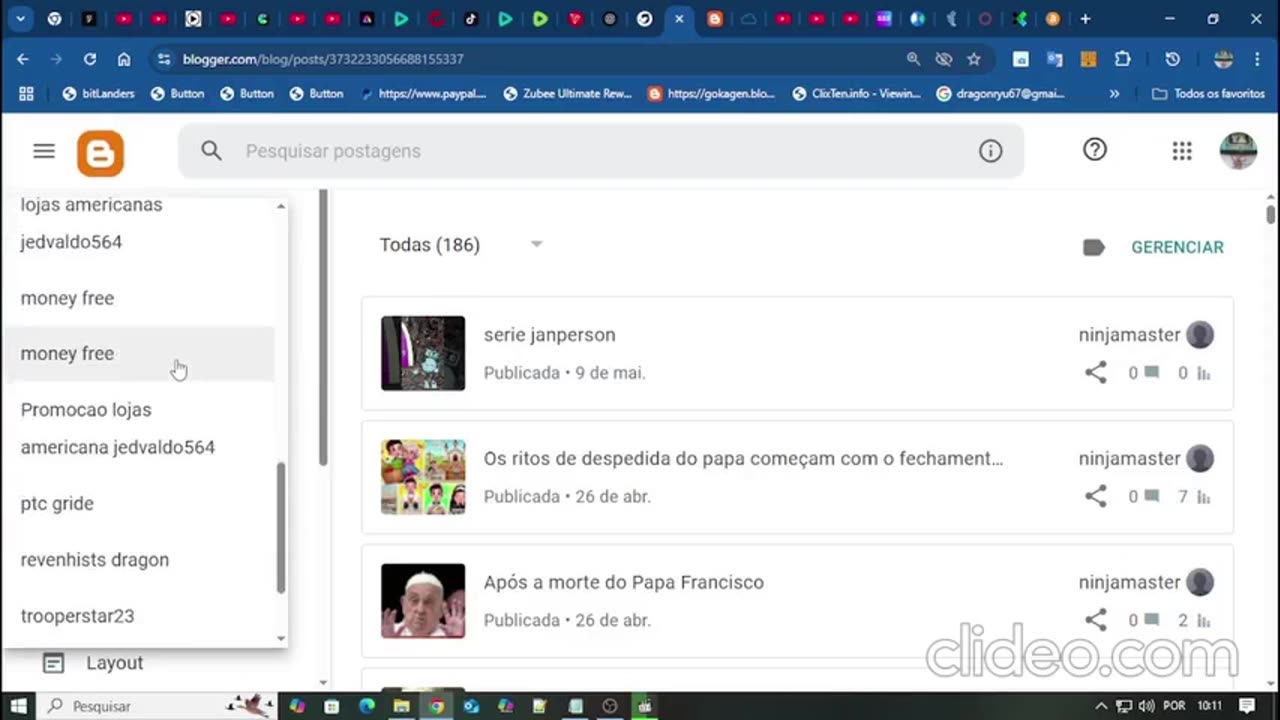1280x720 pixels.
Task: Bookmark this page with the star
Action: 974,59
